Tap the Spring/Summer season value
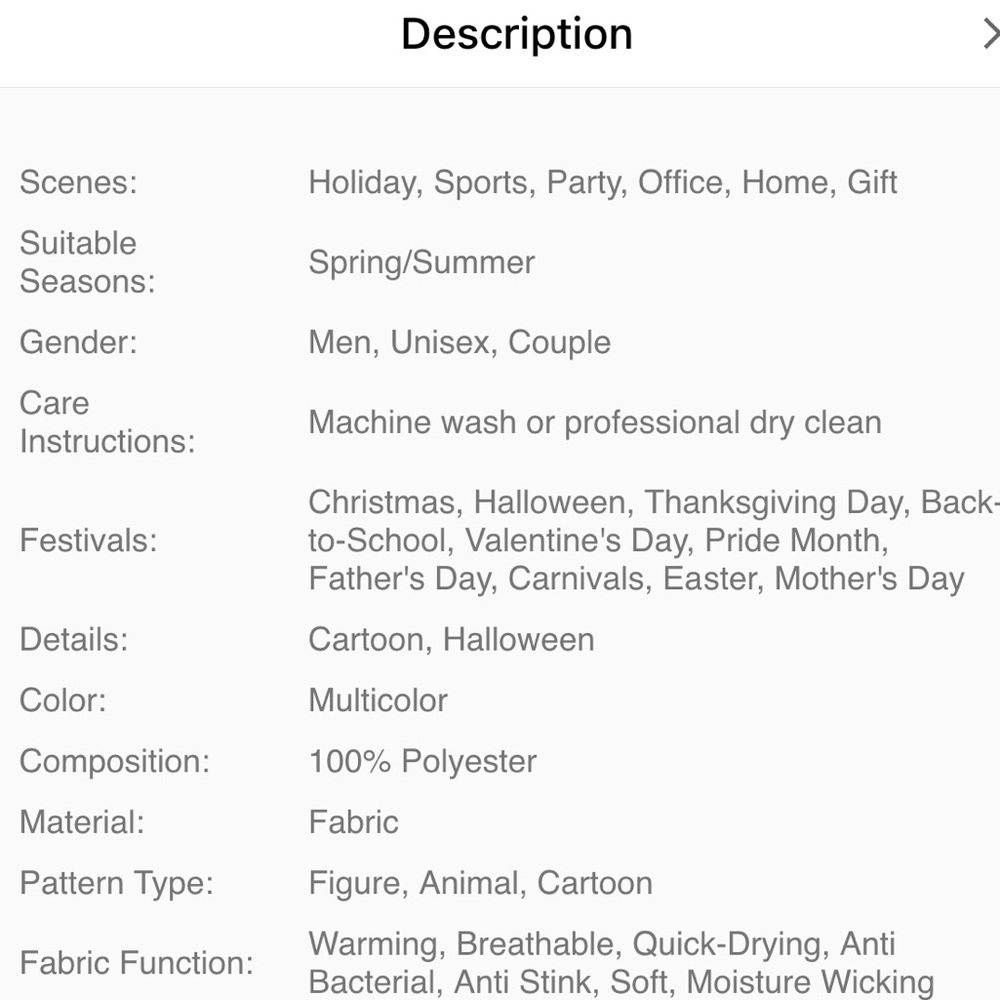This screenshot has width=1000, height=1000. tap(422, 262)
